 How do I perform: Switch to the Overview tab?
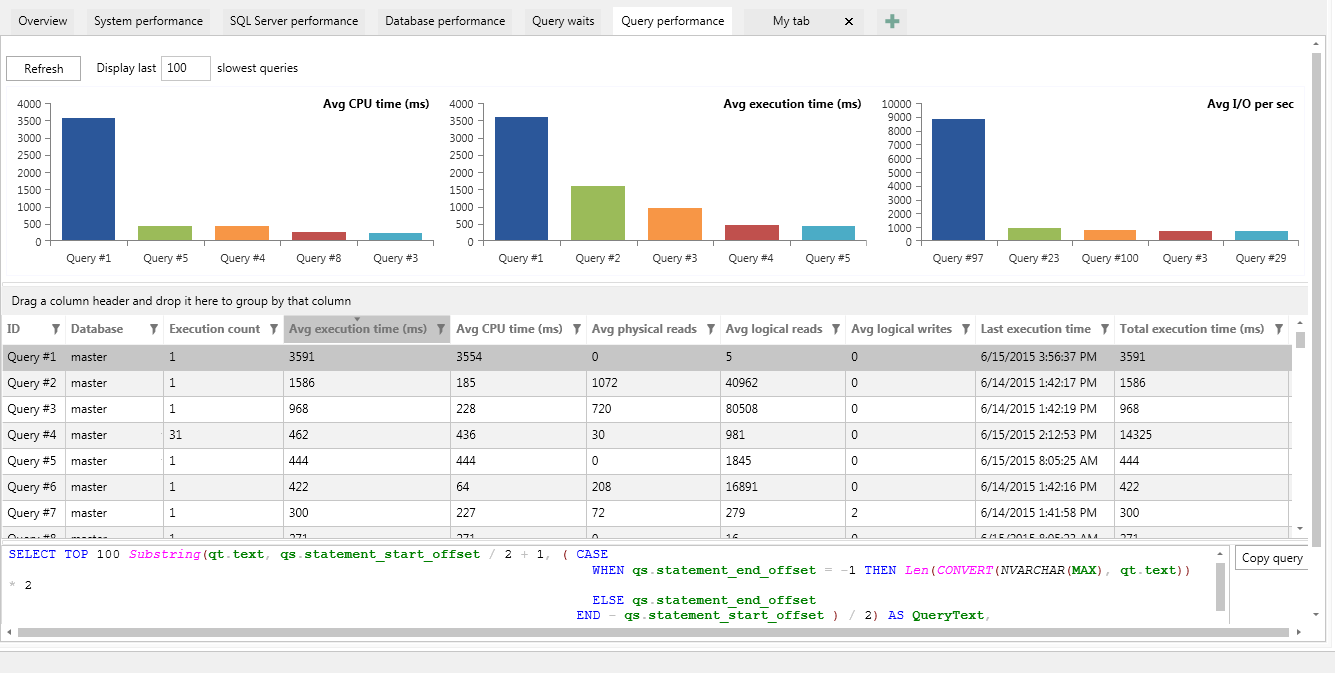pos(43,21)
